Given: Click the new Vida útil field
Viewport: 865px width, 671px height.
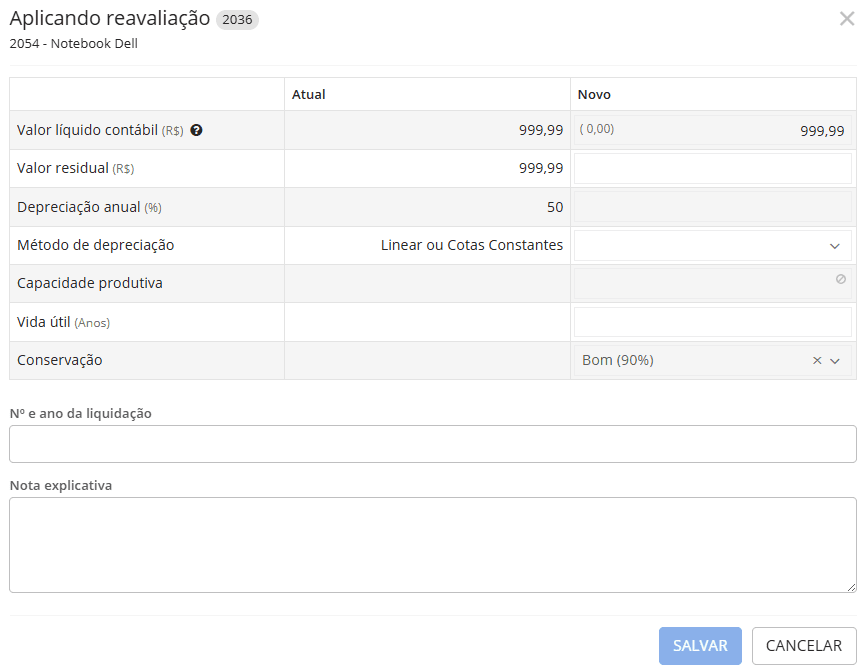Looking at the screenshot, I should pyautogui.click(x=712, y=323).
